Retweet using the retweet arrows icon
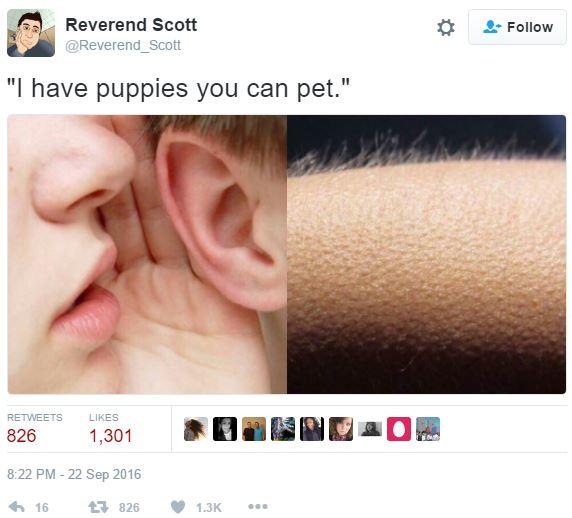The image size is (572, 518). pyautogui.click(x=98, y=507)
